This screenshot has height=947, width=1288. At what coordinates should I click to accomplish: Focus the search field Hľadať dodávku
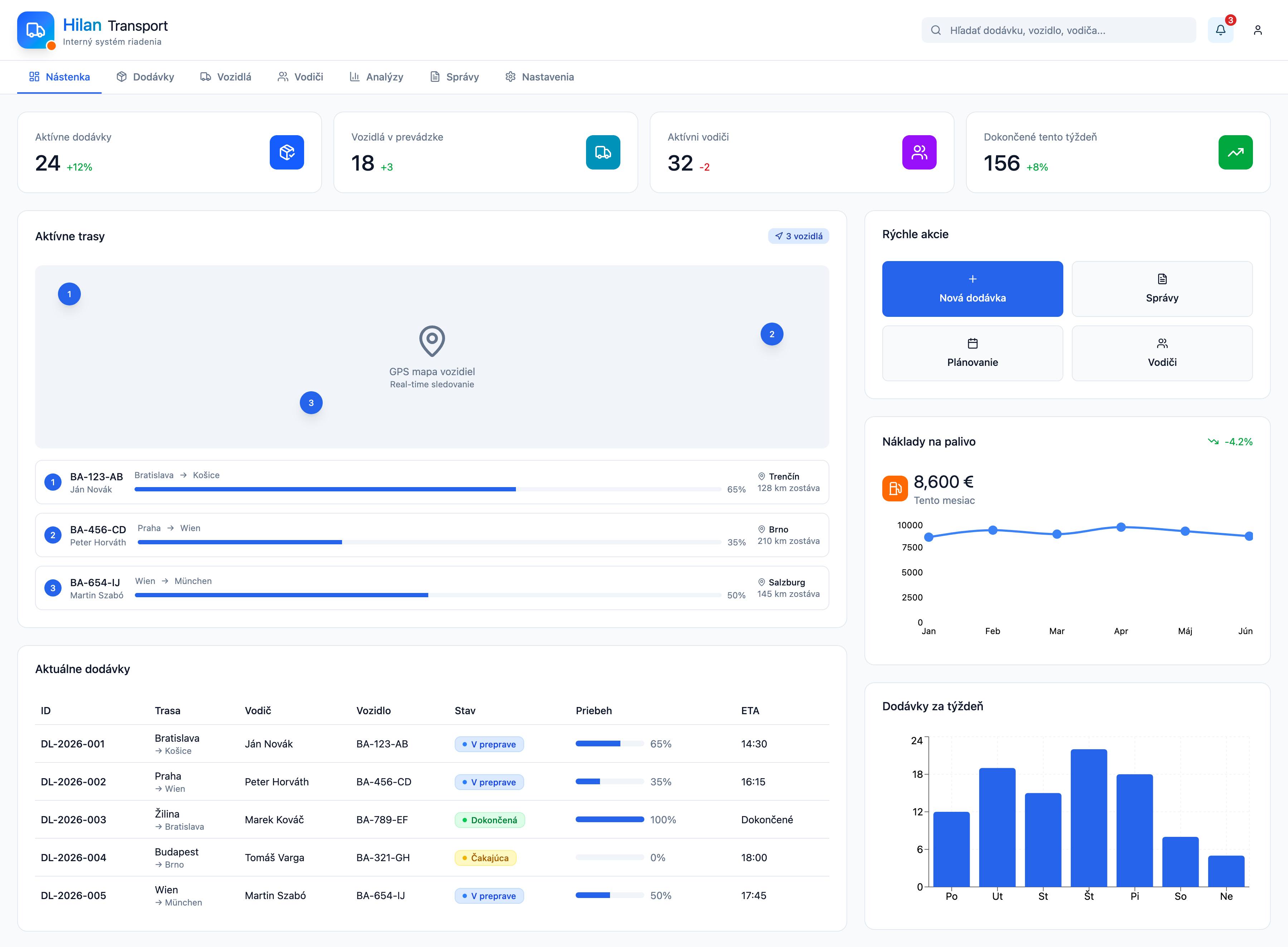pos(1058,30)
